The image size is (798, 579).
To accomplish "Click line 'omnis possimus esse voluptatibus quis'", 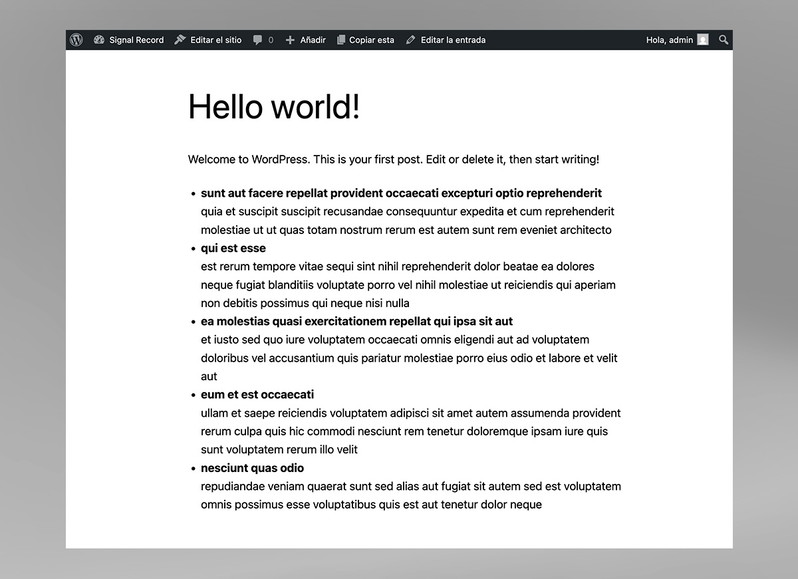I will pyautogui.click(x=371, y=504).
